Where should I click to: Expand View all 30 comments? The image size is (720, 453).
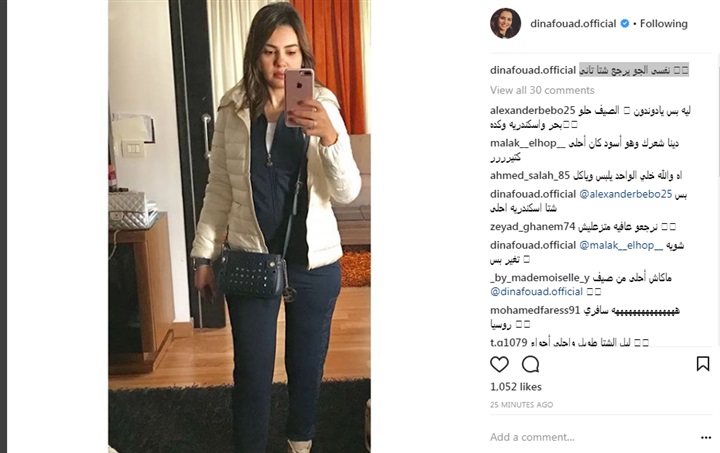click(x=542, y=90)
